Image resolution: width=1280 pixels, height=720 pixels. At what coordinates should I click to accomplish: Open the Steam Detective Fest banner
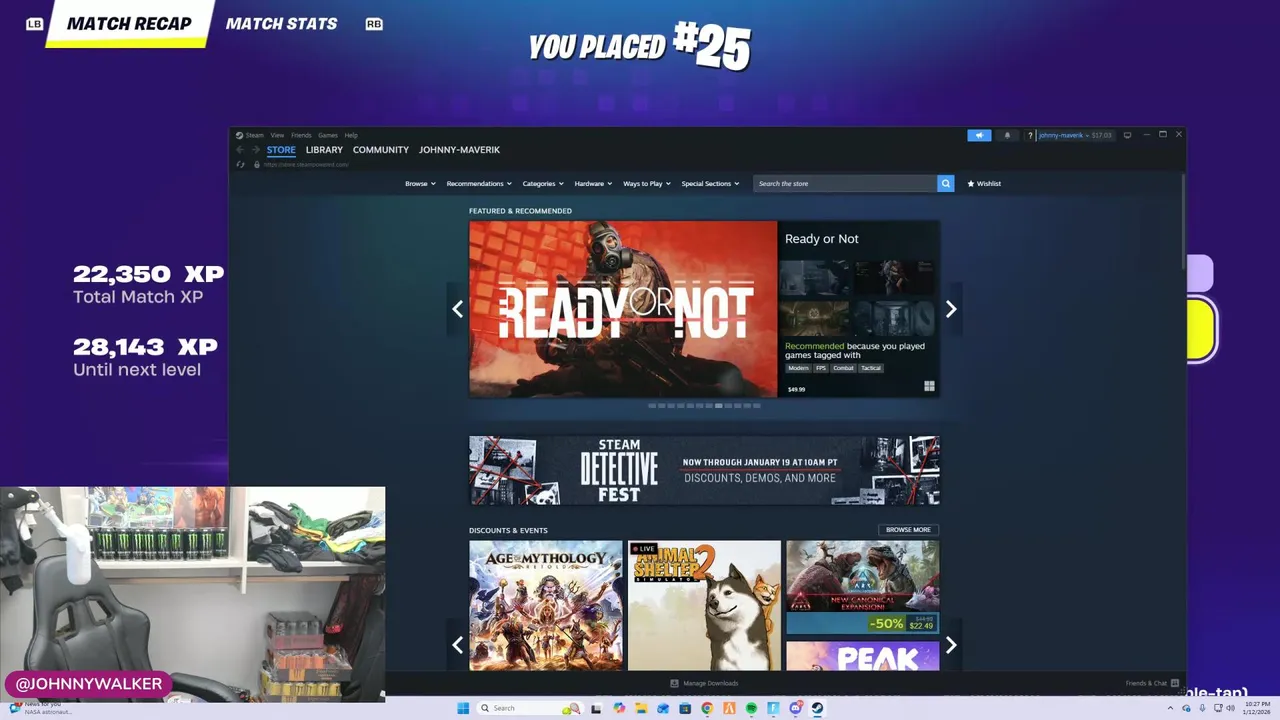(704, 470)
